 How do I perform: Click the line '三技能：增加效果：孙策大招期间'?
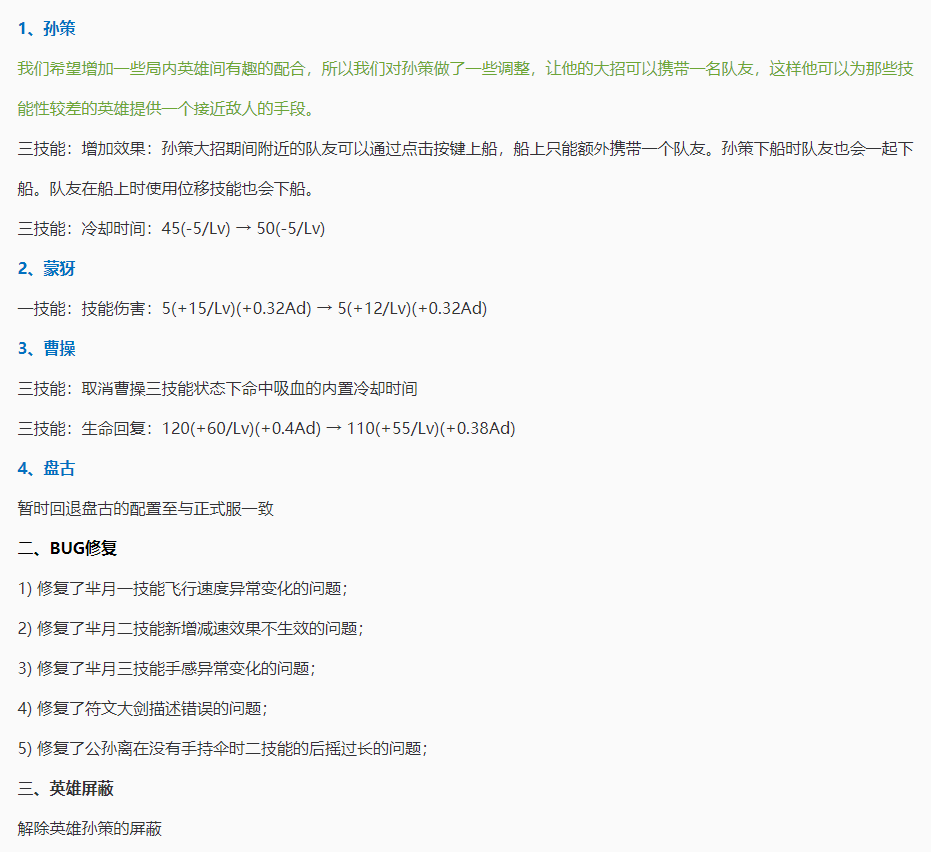coord(466,148)
